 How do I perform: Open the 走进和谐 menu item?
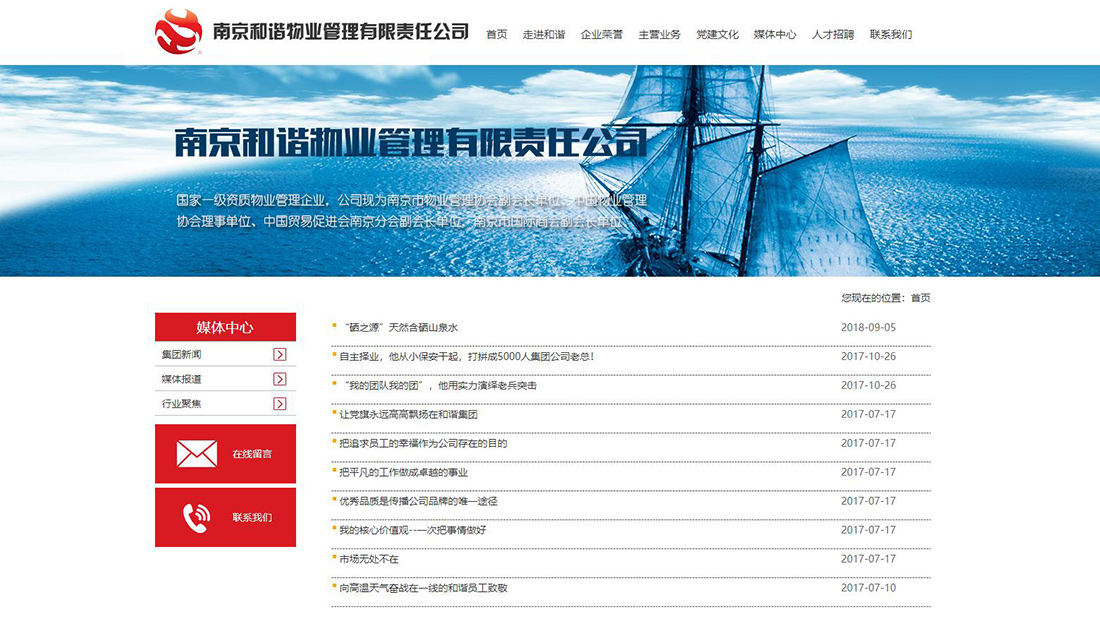(544, 33)
